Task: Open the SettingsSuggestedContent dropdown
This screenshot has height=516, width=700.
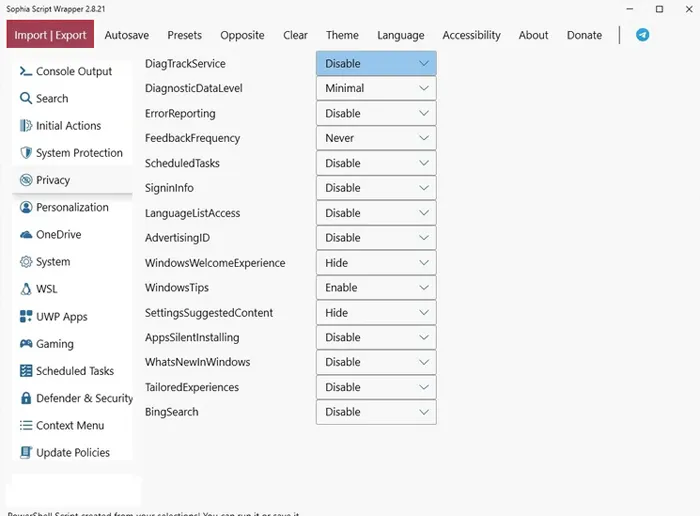Action: pyautogui.click(x=376, y=312)
